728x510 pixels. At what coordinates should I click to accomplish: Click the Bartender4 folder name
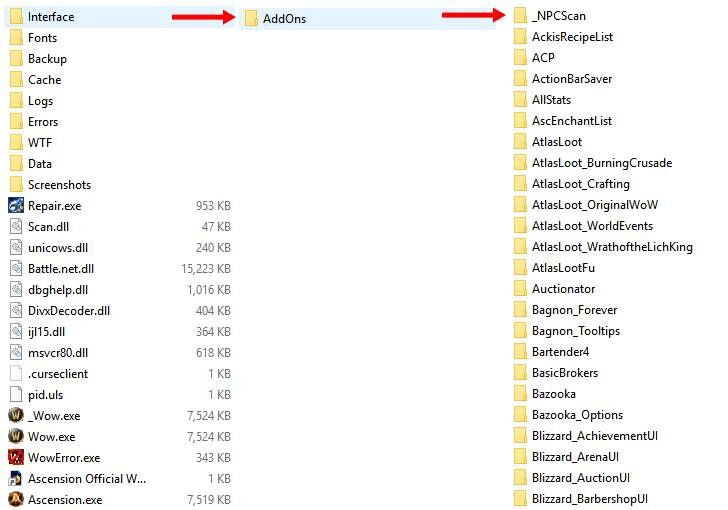coord(560,352)
